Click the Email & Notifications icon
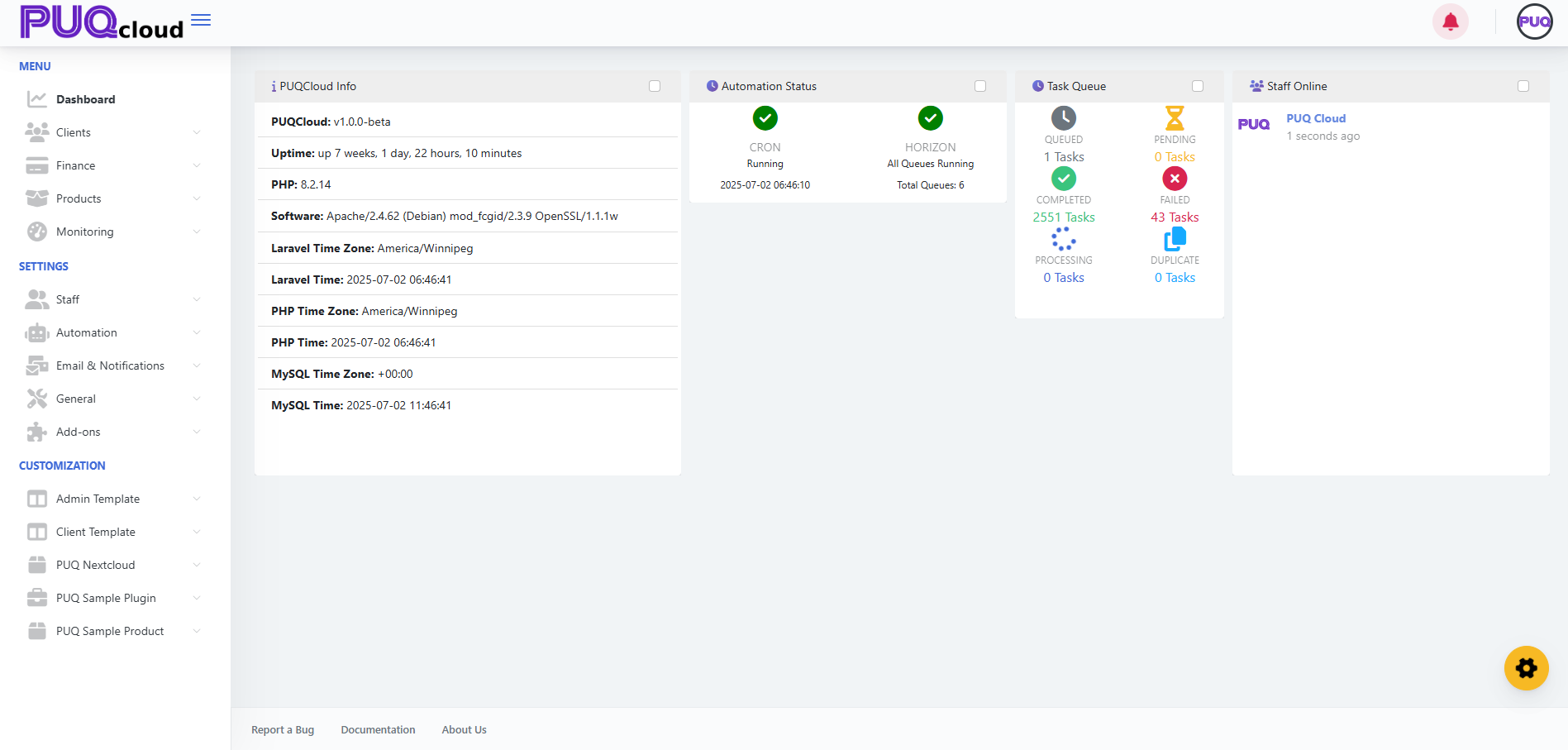The height and width of the screenshot is (750, 1568). click(x=37, y=365)
